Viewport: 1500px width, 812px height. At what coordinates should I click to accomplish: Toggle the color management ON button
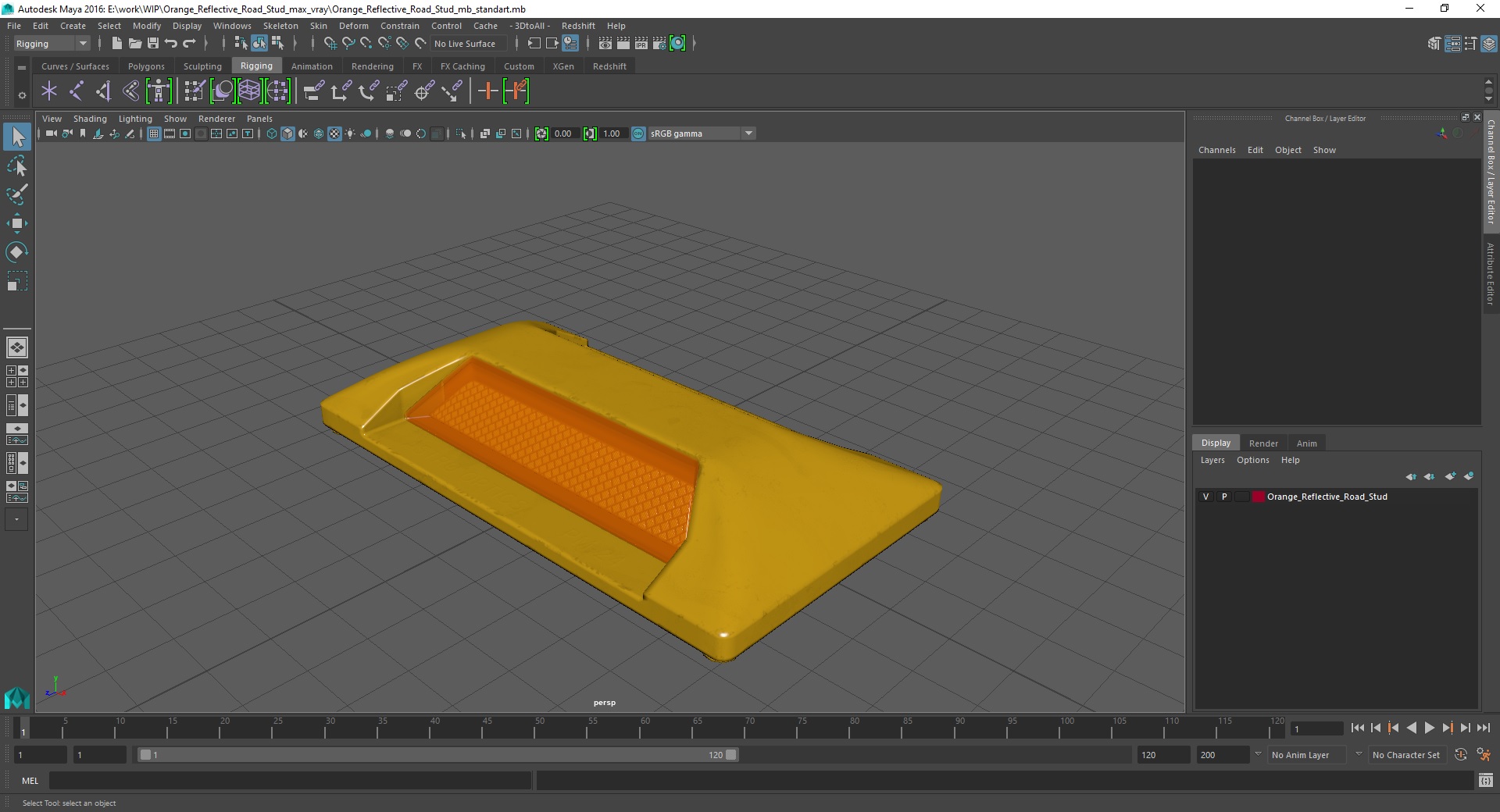pyautogui.click(x=638, y=134)
